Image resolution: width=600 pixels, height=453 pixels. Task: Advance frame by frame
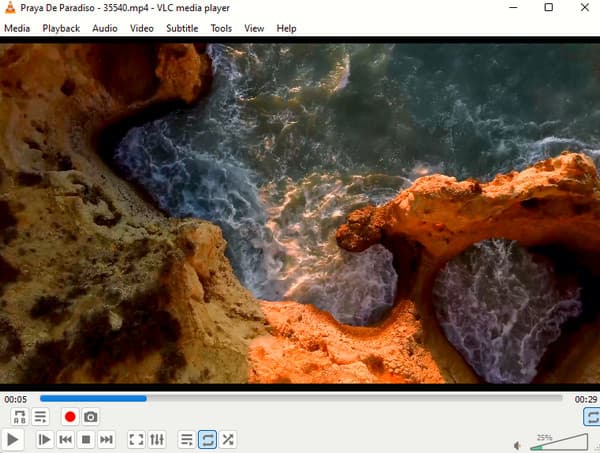click(x=44, y=440)
